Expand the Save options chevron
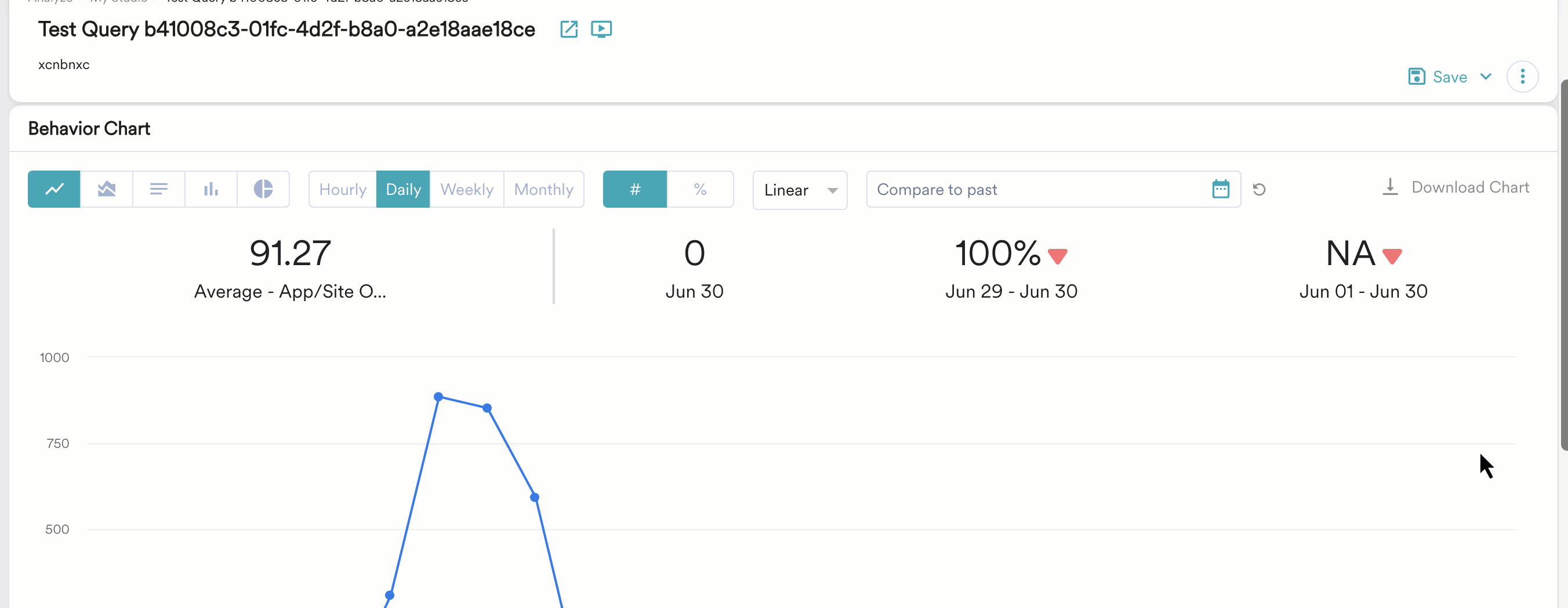 coord(1486,77)
